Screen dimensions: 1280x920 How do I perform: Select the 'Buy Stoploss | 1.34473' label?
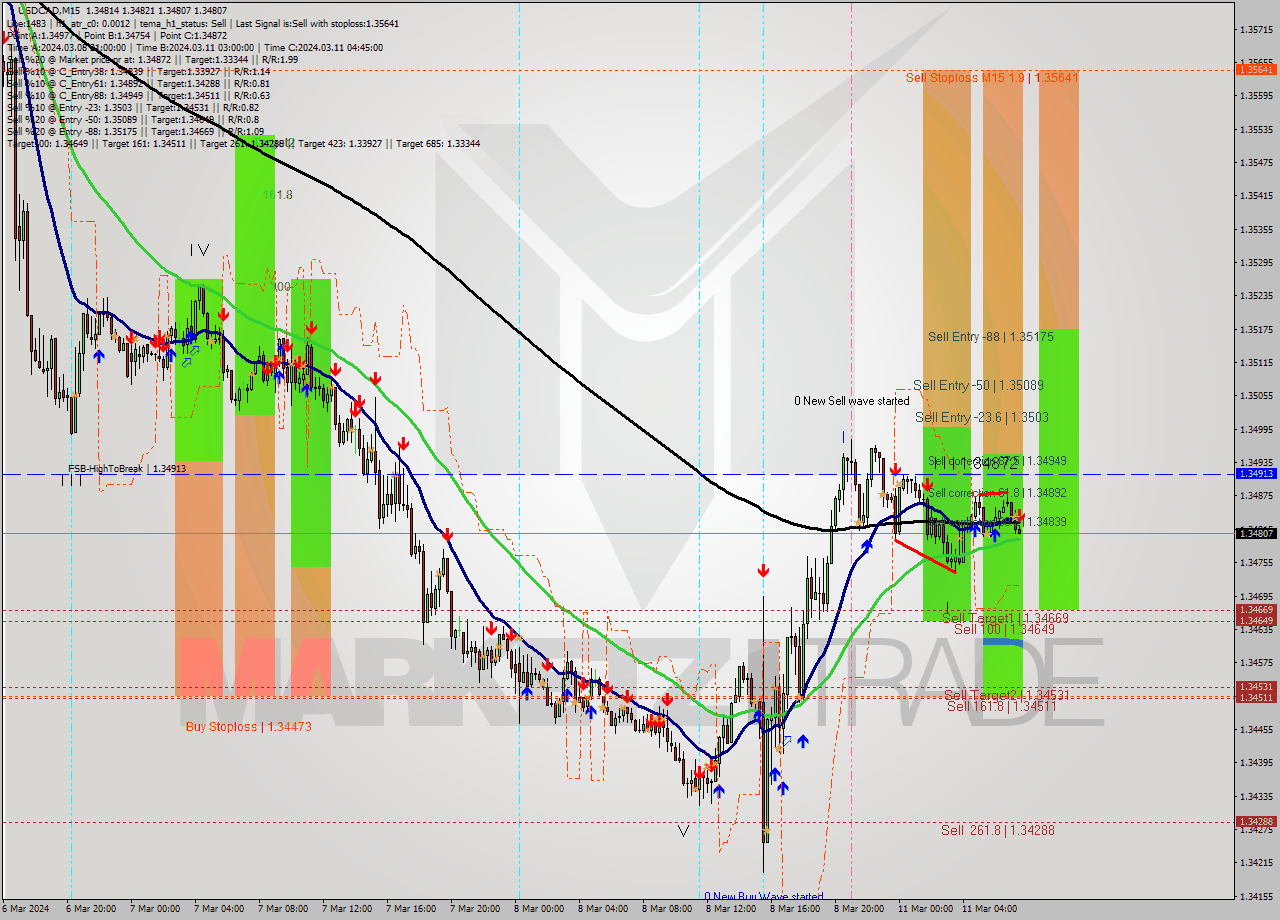[248, 727]
